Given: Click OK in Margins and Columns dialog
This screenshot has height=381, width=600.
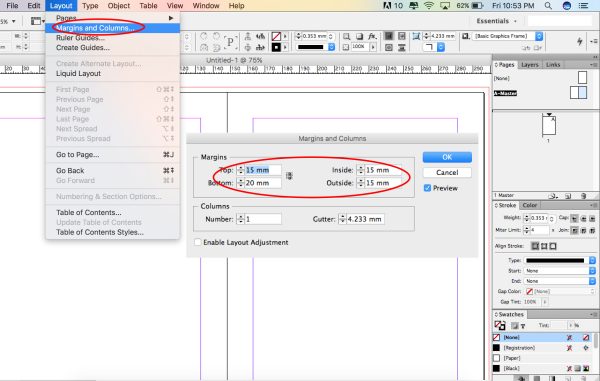Looking at the screenshot, I should tap(447, 157).
